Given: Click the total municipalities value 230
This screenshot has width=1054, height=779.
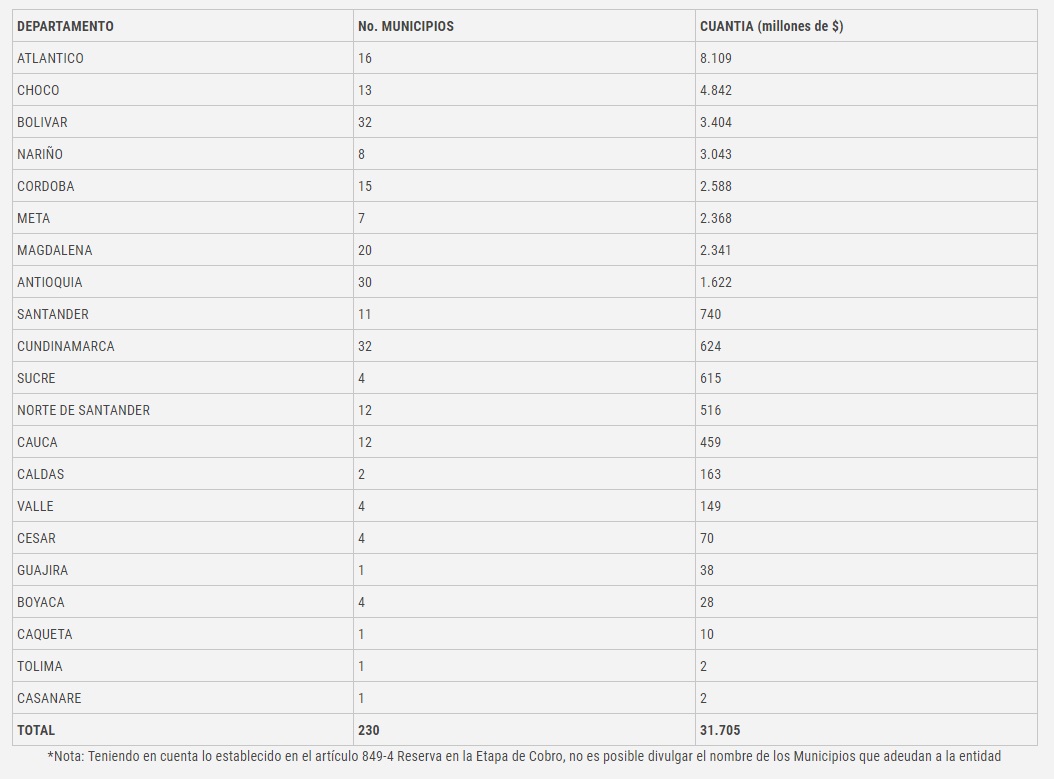Looking at the screenshot, I should click(x=369, y=730).
